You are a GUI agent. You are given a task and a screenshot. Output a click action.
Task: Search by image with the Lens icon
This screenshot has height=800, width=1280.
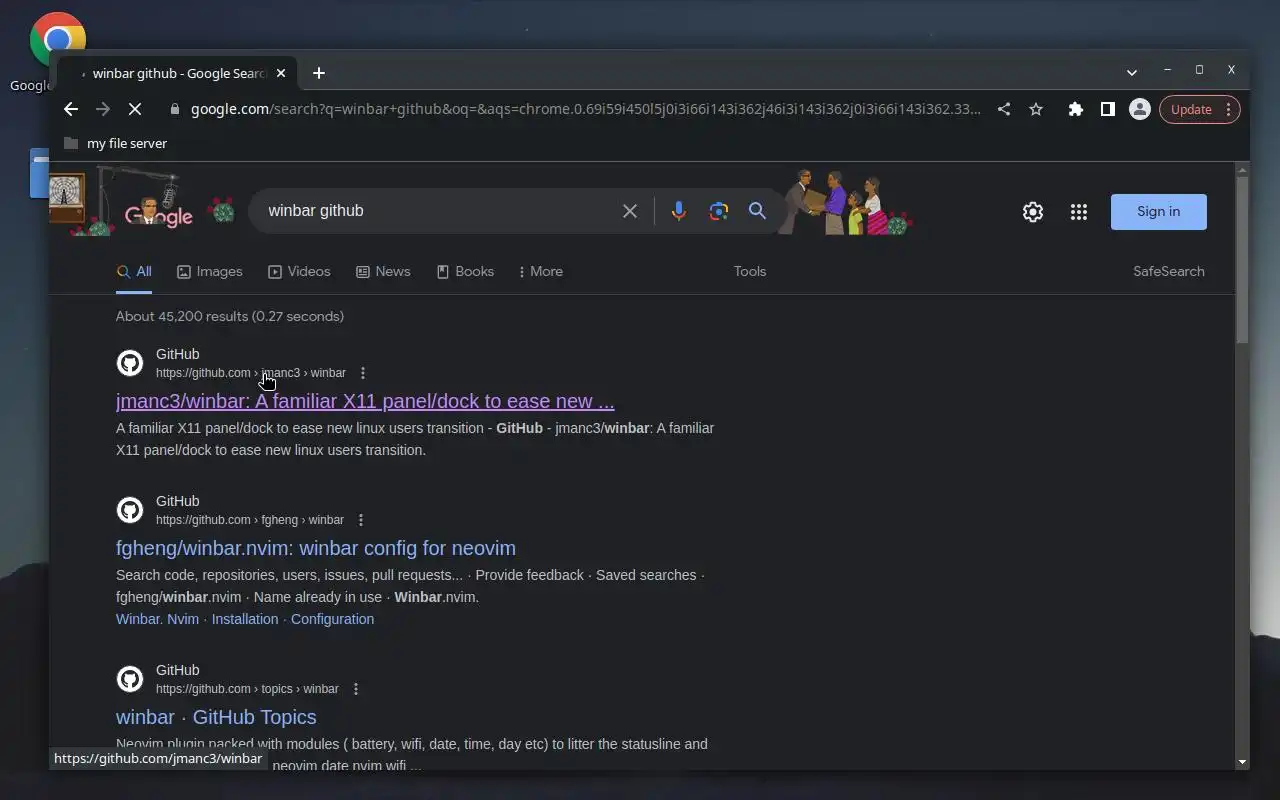[718, 211]
